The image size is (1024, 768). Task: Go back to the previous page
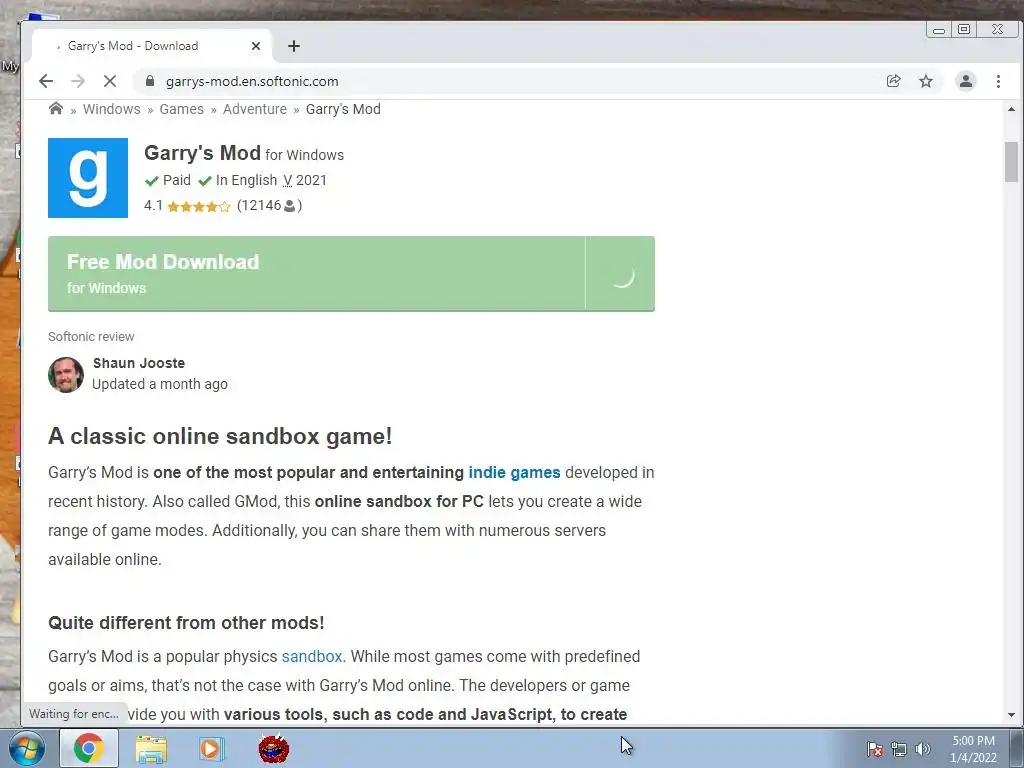point(46,81)
